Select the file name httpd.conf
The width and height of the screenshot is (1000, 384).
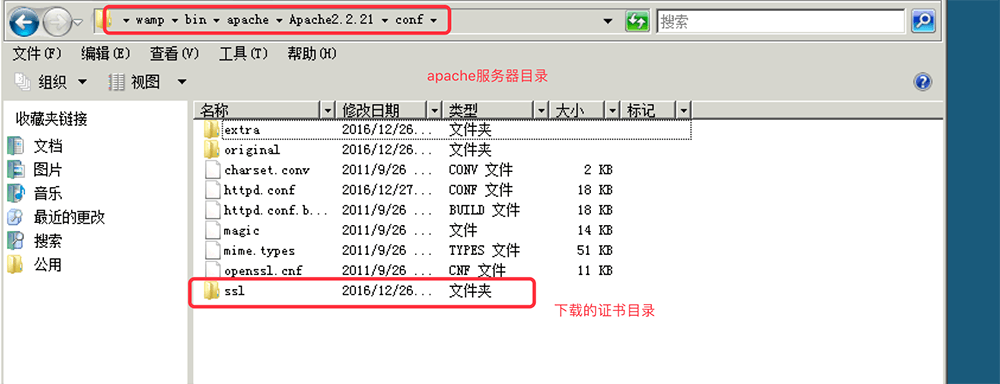click(260, 190)
